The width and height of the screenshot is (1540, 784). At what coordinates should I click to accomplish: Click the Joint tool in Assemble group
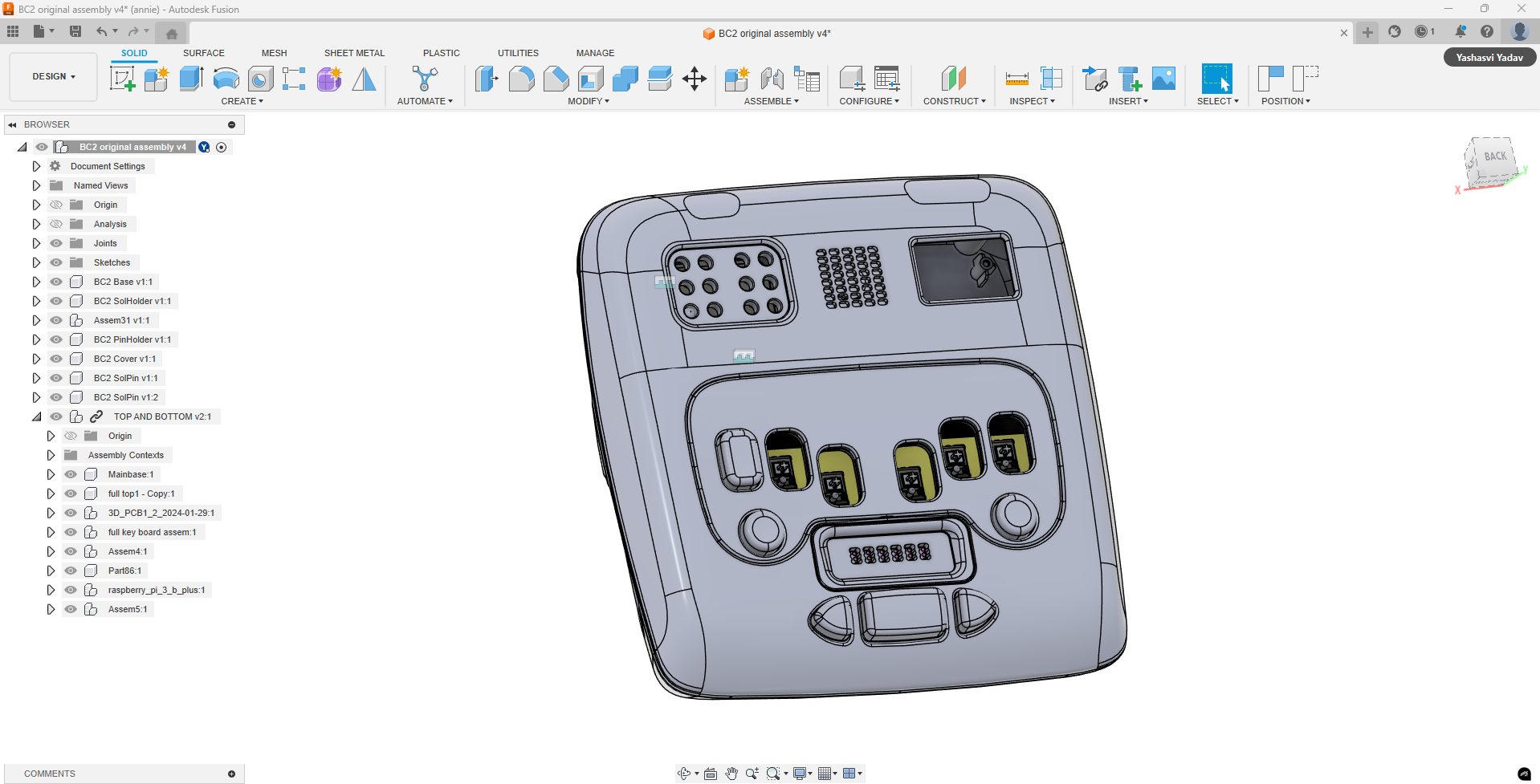tap(772, 79)
